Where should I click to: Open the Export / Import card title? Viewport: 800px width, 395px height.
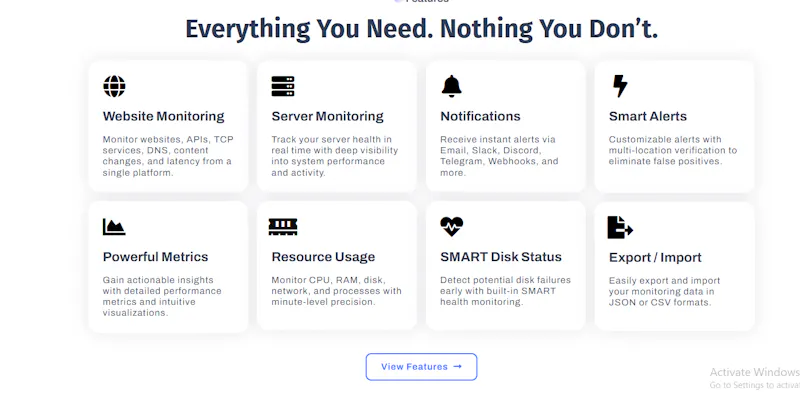pos(656,257)
